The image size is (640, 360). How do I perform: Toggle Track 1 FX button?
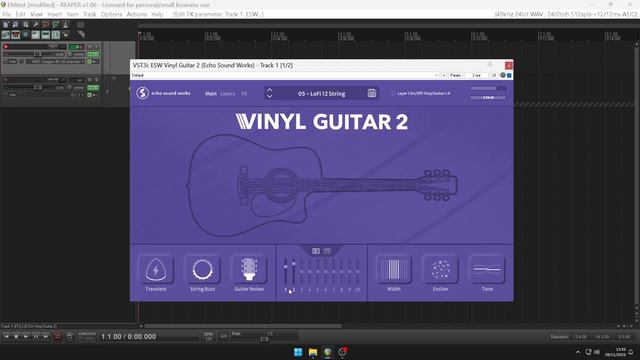(93, 54)
